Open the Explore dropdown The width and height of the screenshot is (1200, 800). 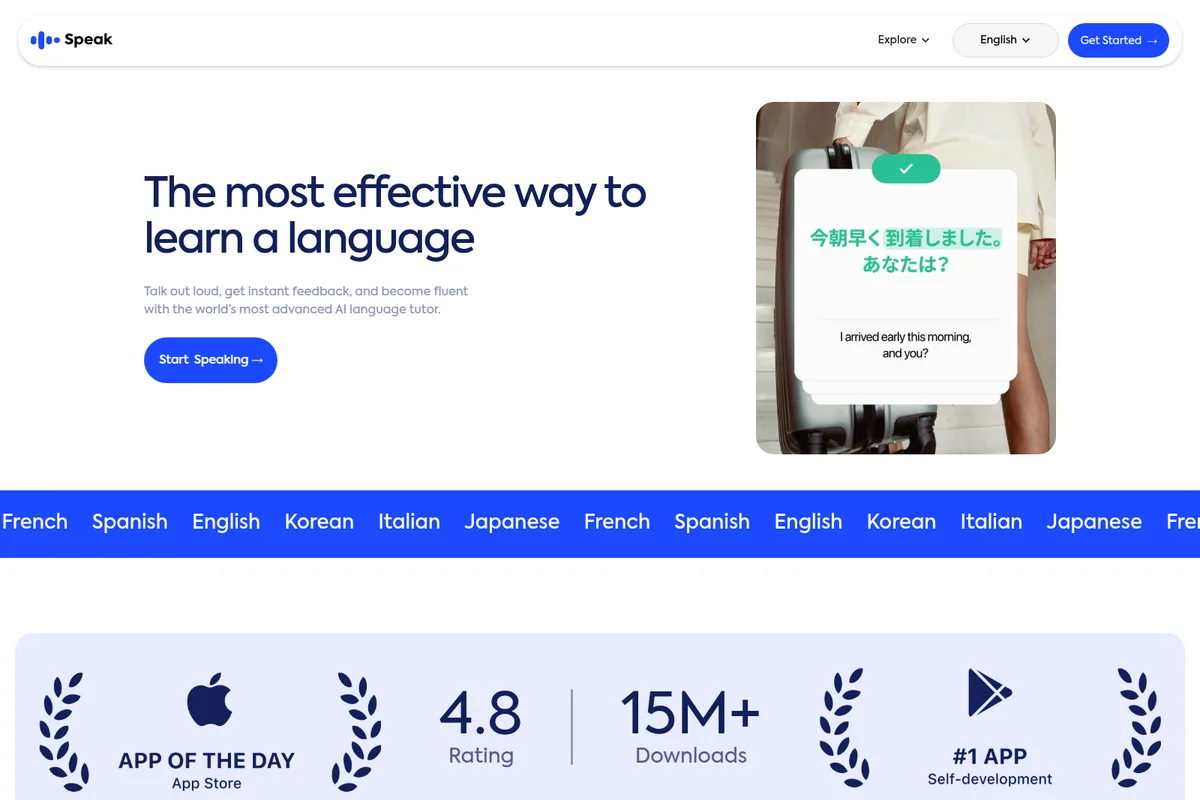click(x=896, y=39)
